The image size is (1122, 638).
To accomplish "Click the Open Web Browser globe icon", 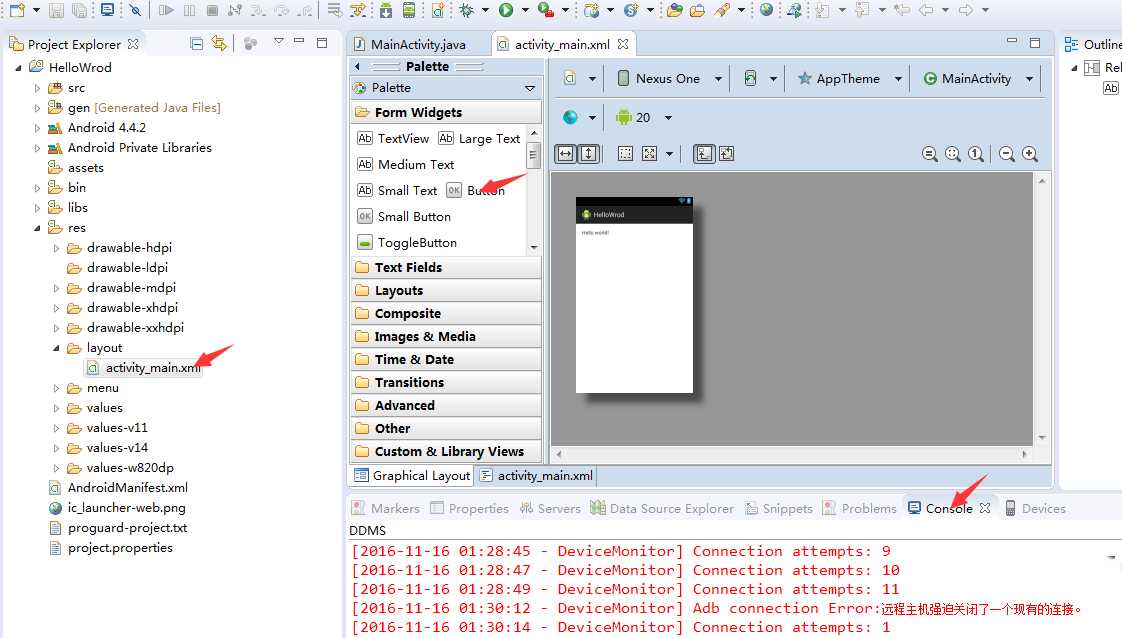I will pos(766,10).
